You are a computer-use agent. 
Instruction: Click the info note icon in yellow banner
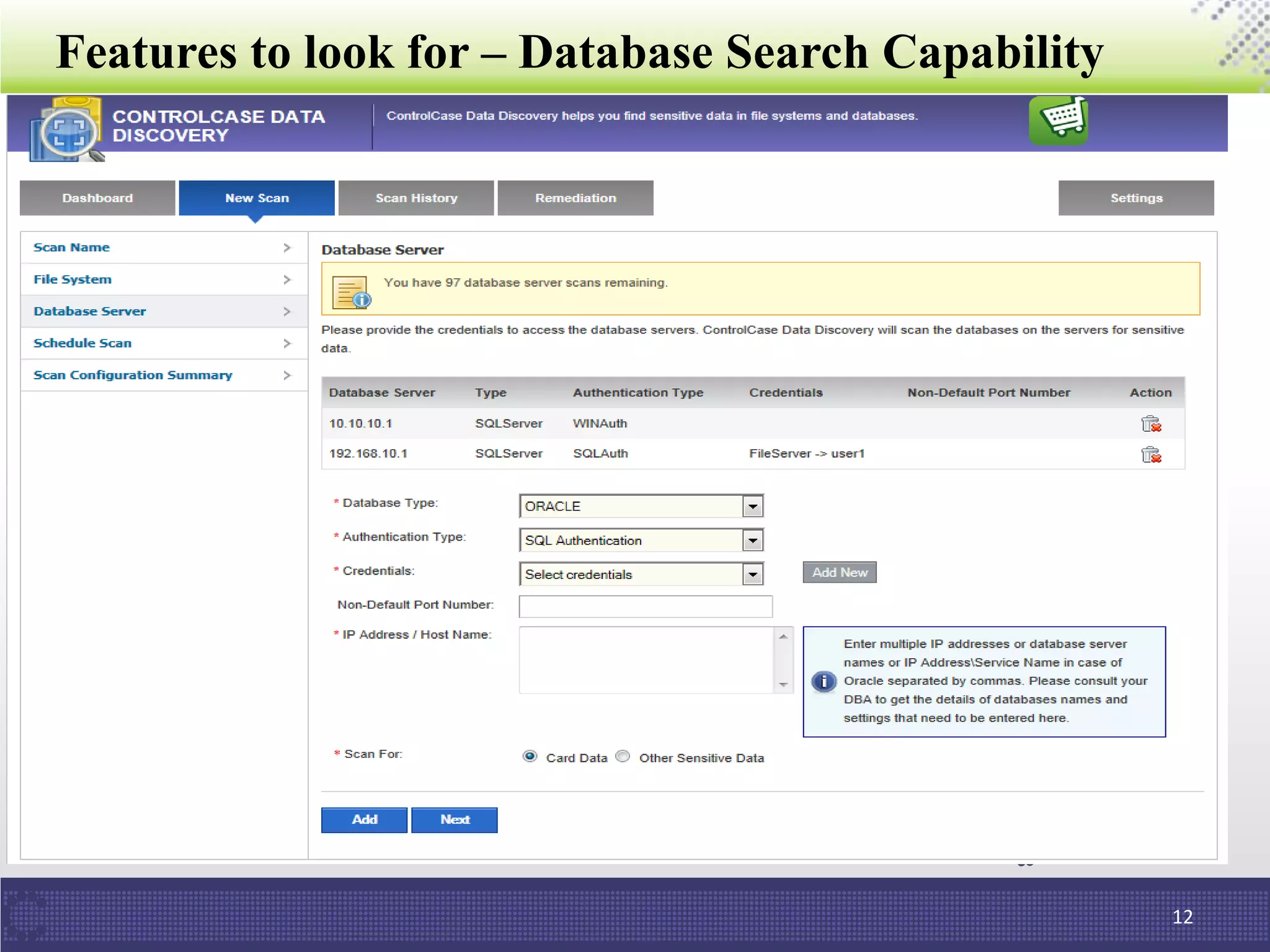(352, 293)
